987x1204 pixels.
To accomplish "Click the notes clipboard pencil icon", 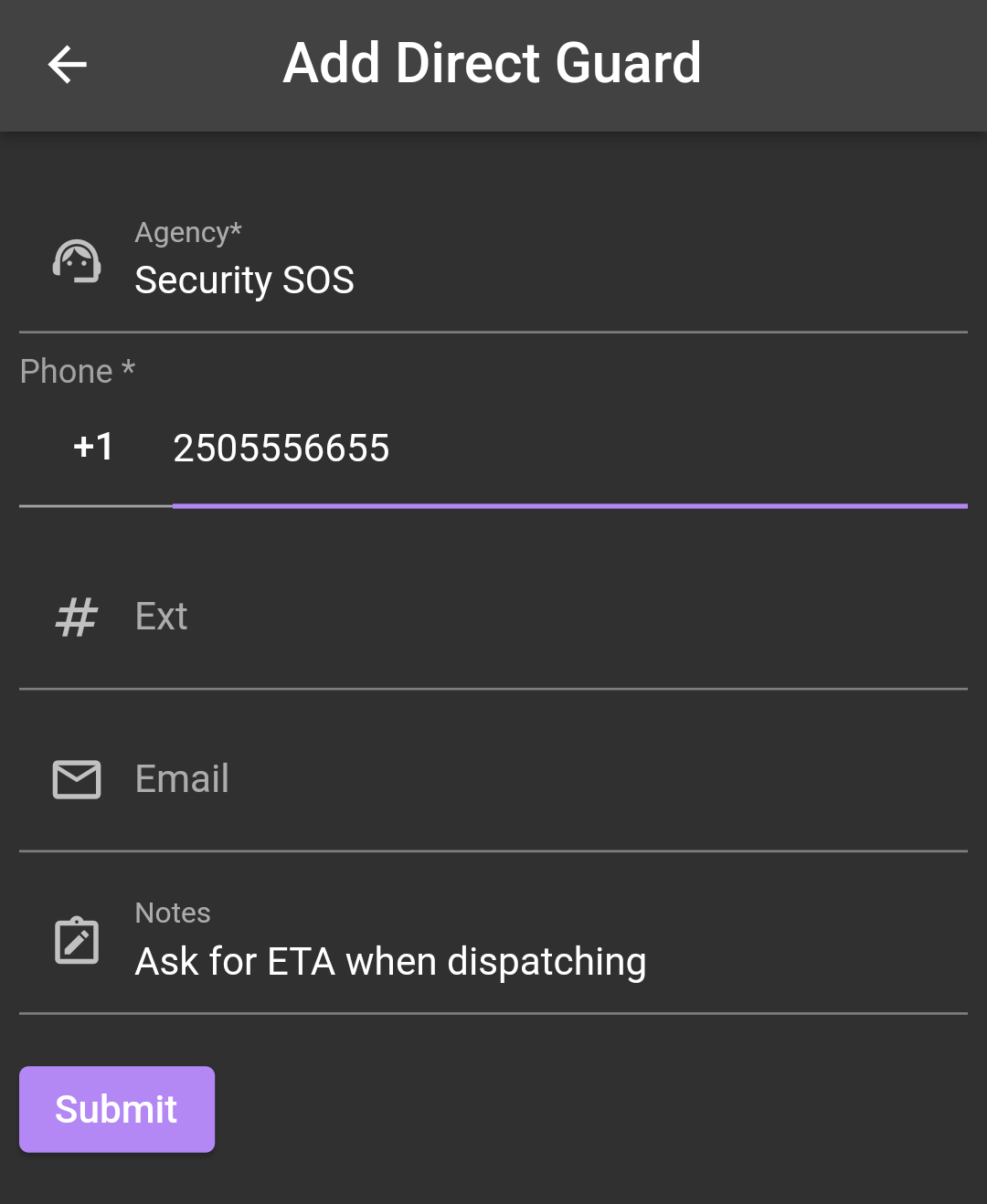I will [x=77, y=940].
